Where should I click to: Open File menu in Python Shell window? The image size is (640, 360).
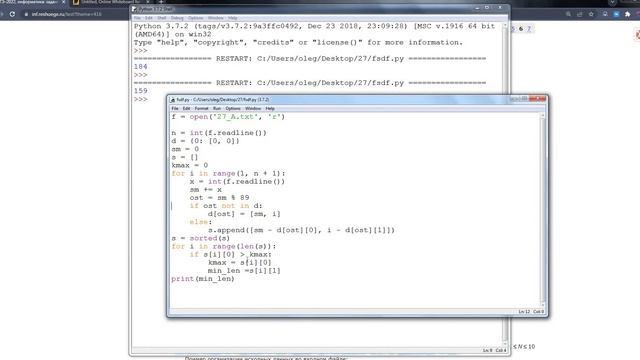(137, 18)
